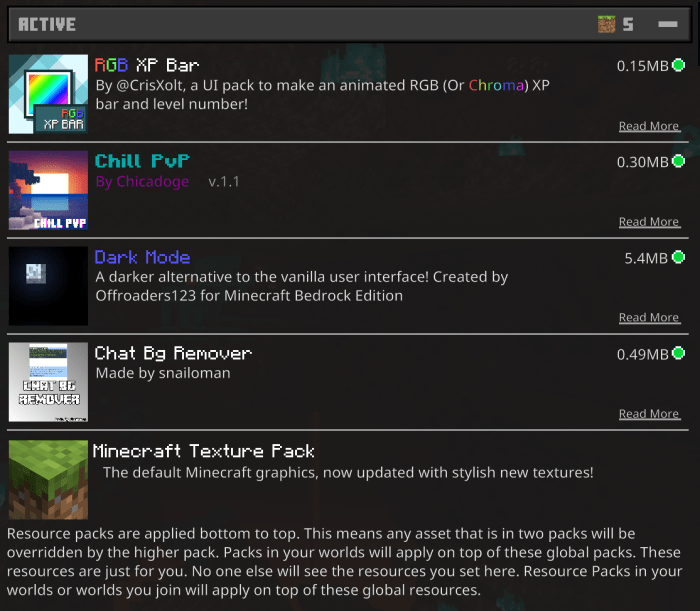Click the rainbow 'Chroma' word
The width and height of the screenshot is (700, 611).
coord(496,85)
